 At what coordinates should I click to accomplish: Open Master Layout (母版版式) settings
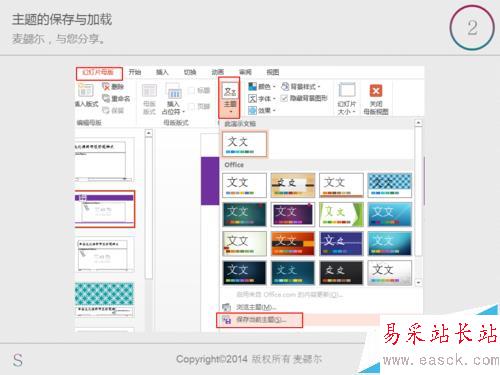pos(149,99)
